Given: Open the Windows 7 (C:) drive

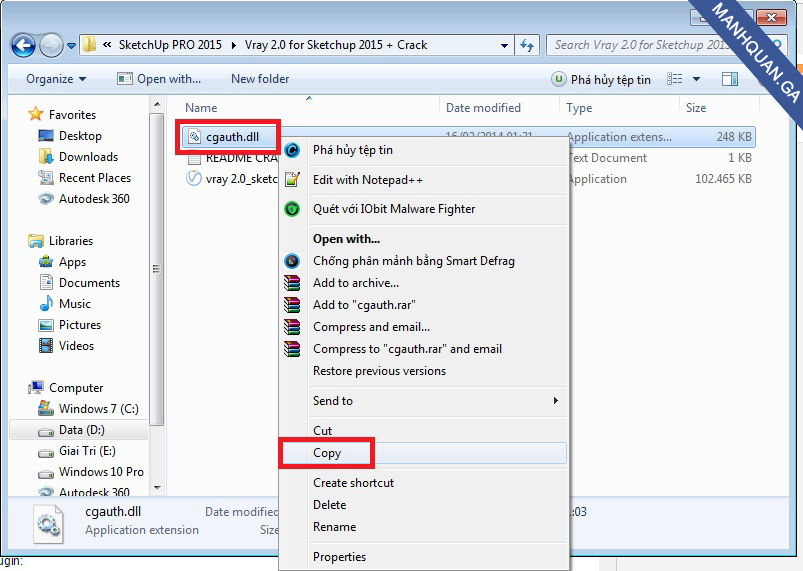Looking at the screenshot, I should tap(88, 409).
